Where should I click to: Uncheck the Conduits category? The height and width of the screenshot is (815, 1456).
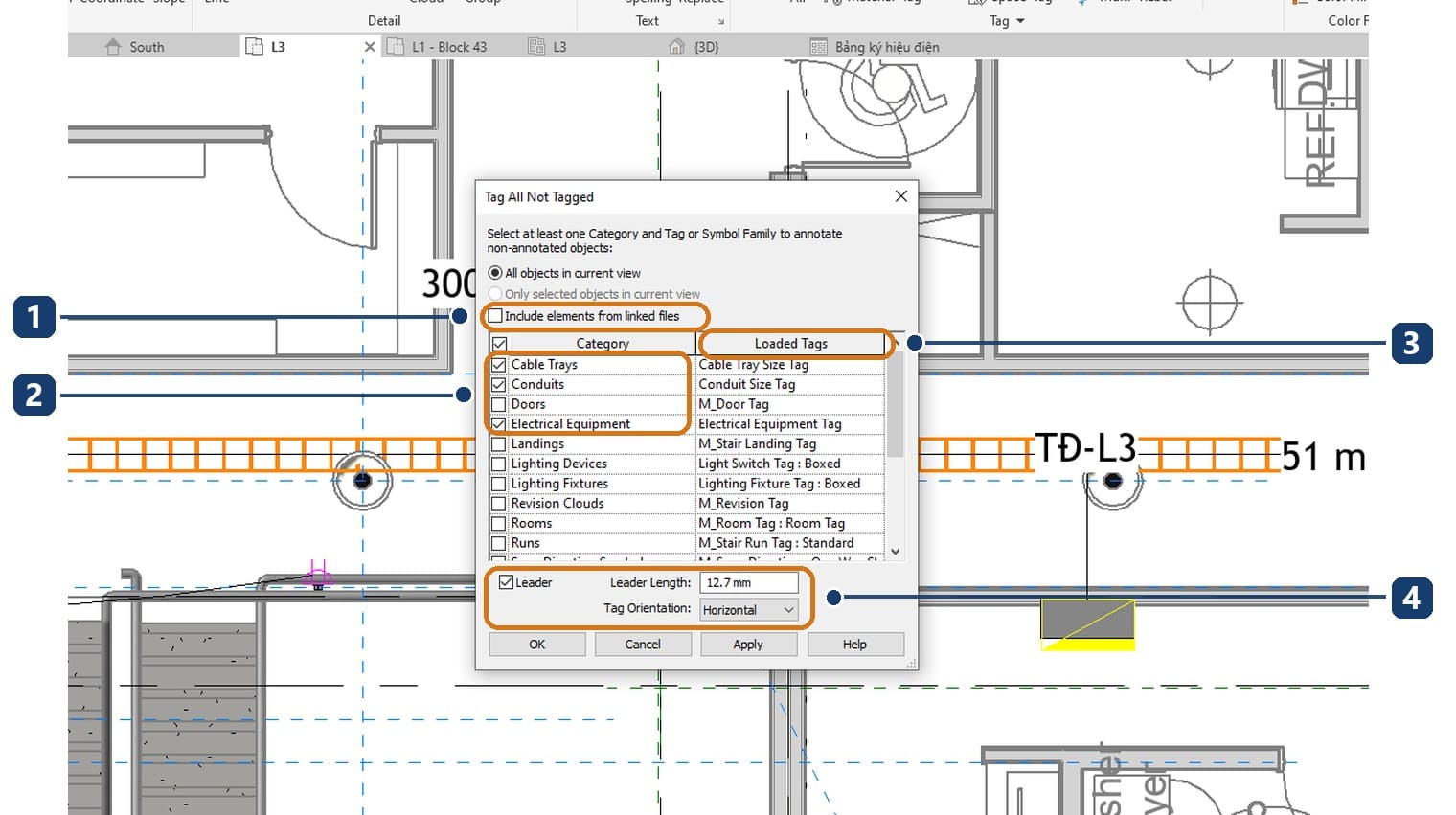coord(499,385)
